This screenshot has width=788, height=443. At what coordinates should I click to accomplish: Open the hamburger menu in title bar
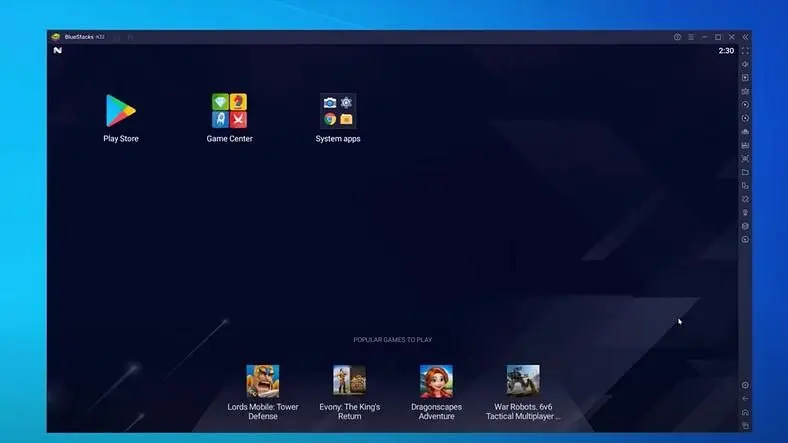pos(691,37)
